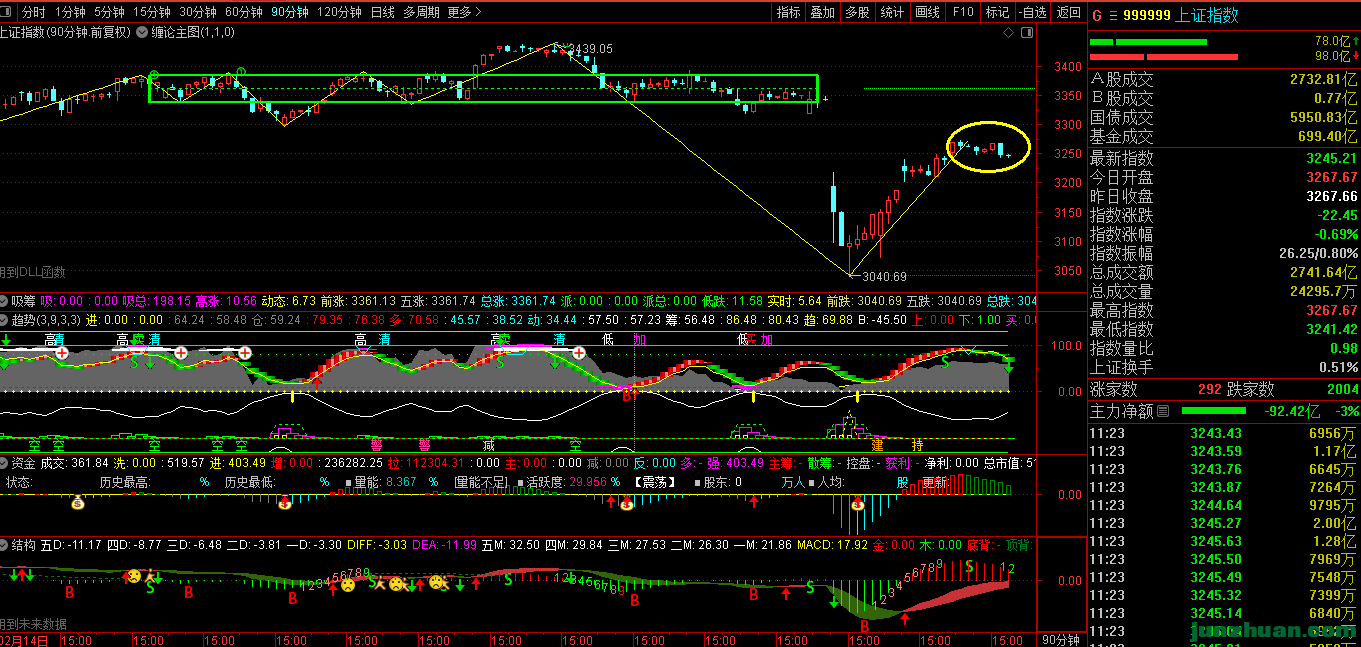Click the red G icon beside 999999

click(1096, 15)
